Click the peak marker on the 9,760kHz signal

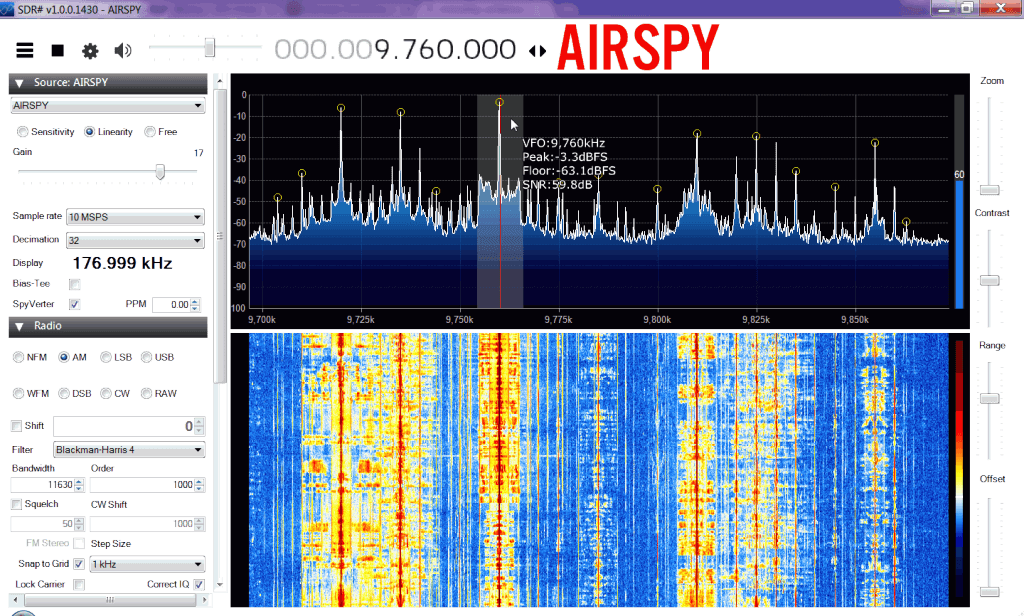[x=499, y=102]
